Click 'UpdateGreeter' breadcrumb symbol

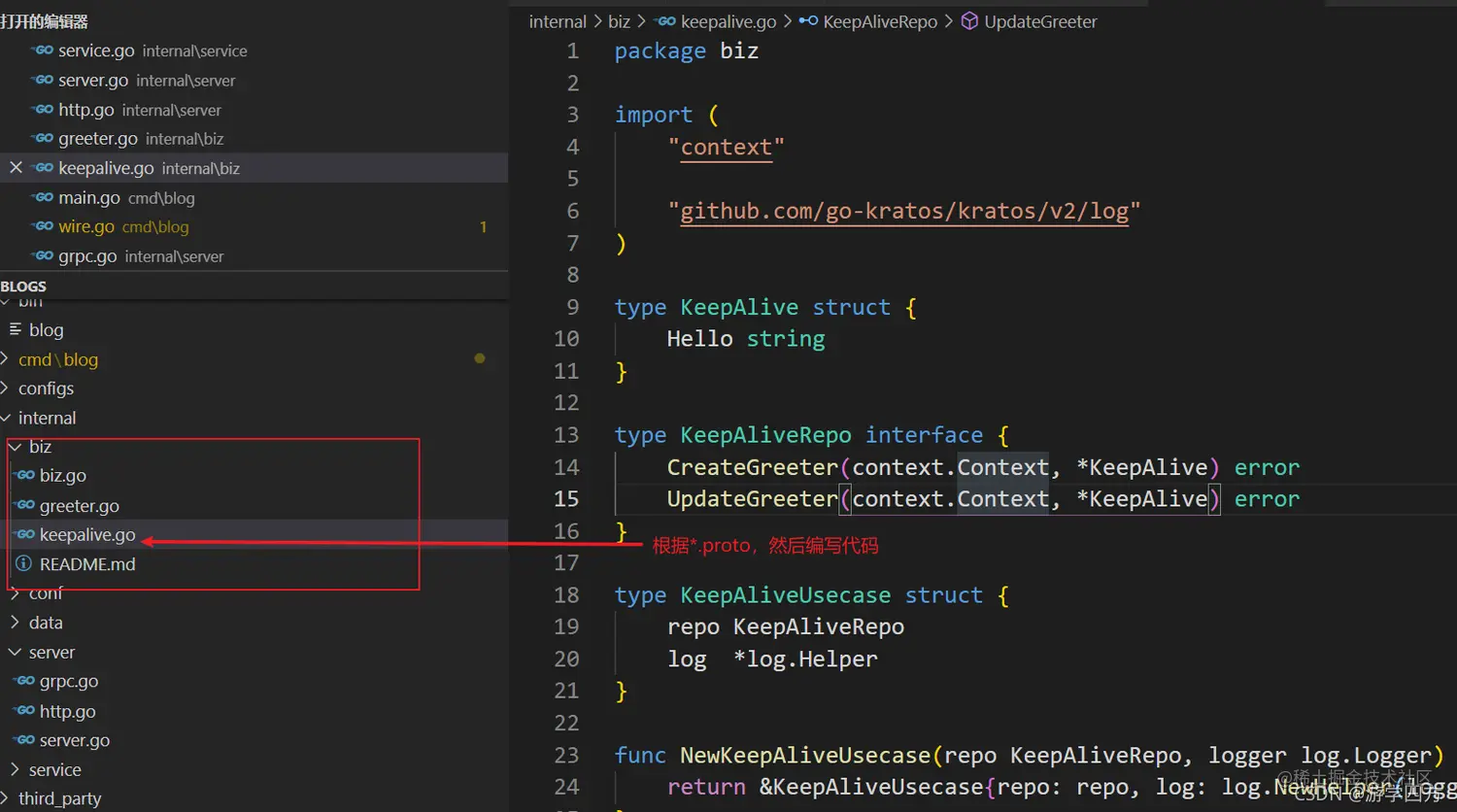pyautogui.click(x=1040, y=21)
